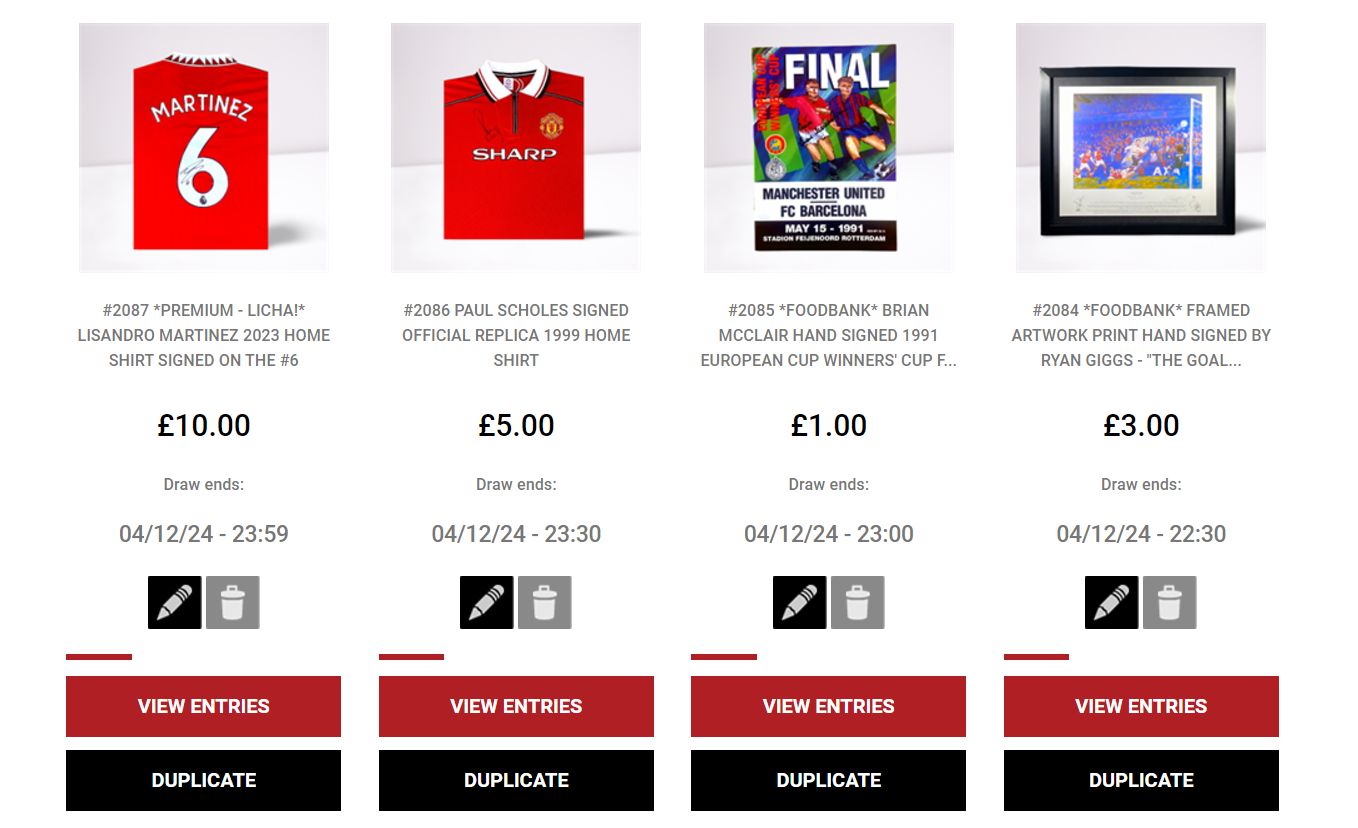This screenshot has width=1358, height=828.
Task: Open the Martinez number 6 shirt image
Action: (204, 147)
